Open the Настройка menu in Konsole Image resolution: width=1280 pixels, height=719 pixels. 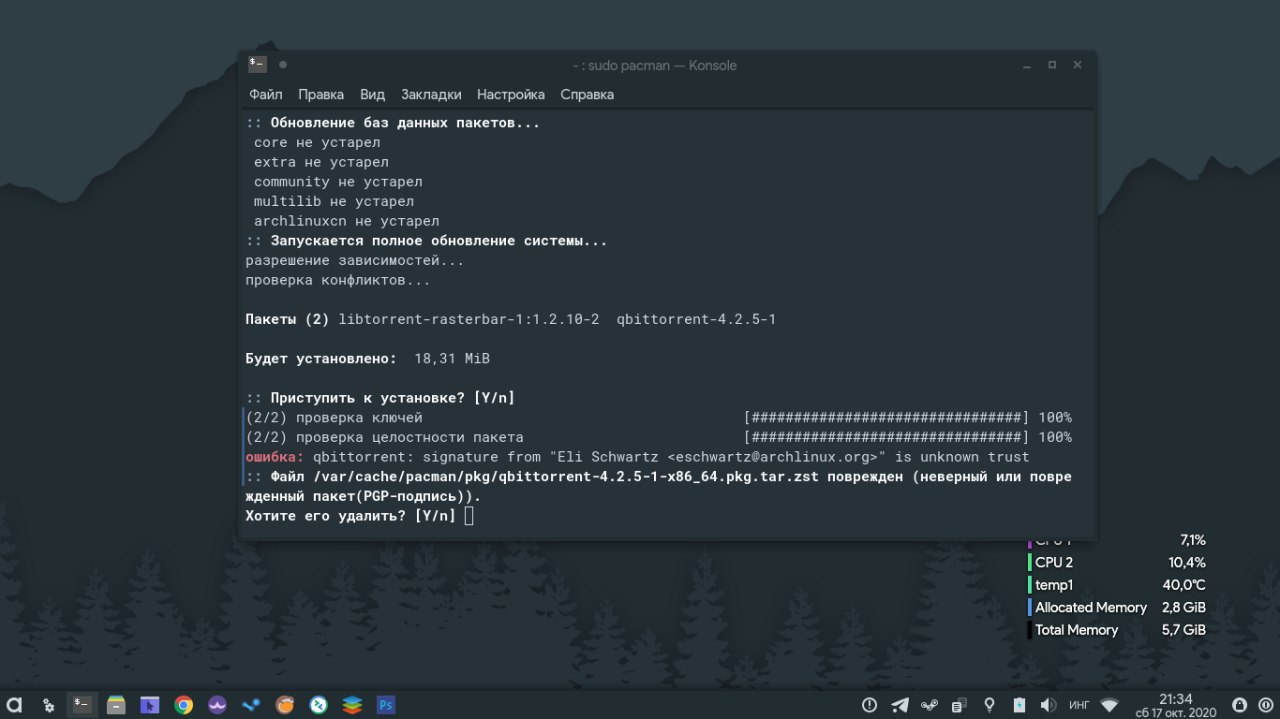click(511, 94)
